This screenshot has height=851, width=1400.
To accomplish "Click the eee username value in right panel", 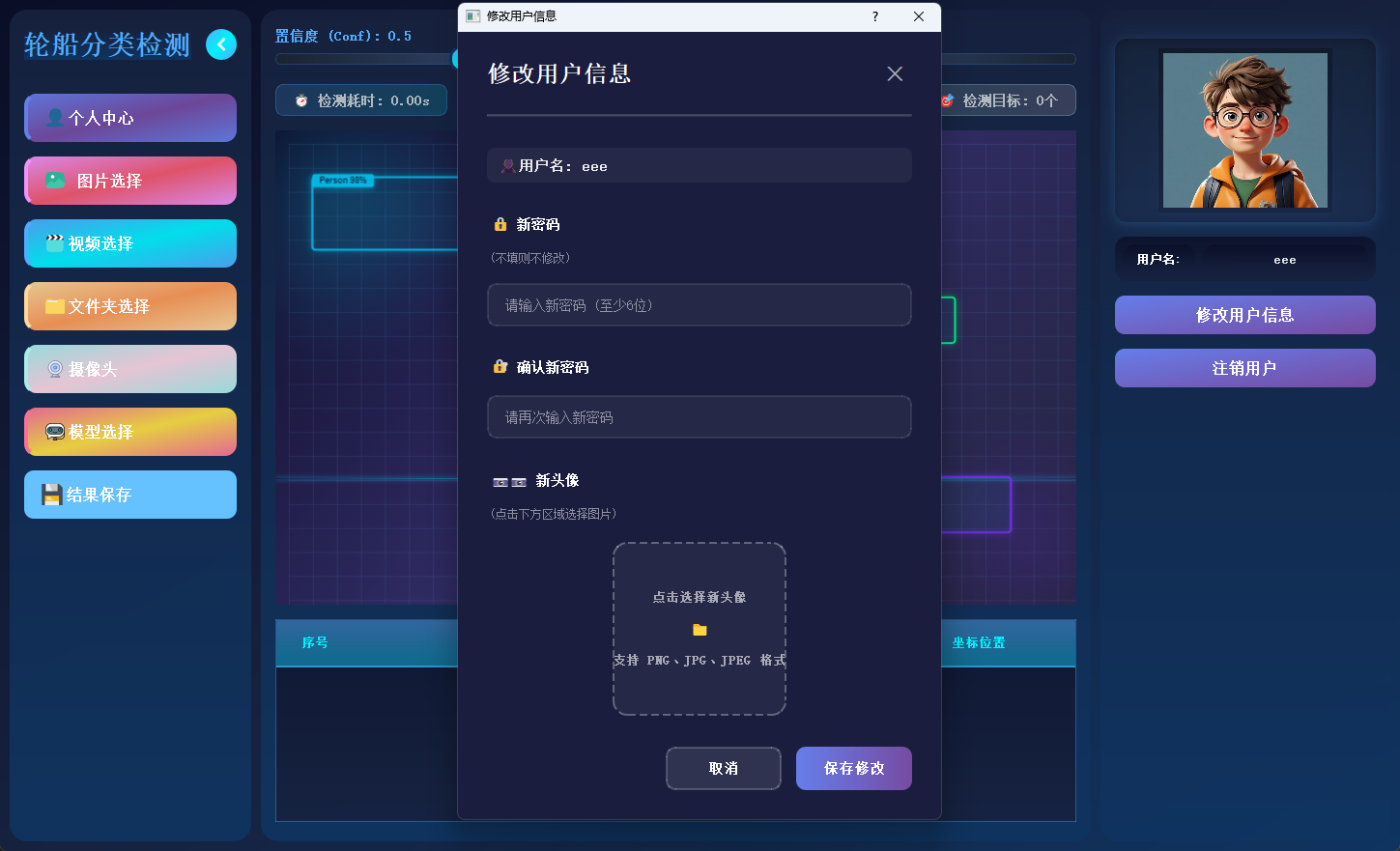I will pos(1285,260).
